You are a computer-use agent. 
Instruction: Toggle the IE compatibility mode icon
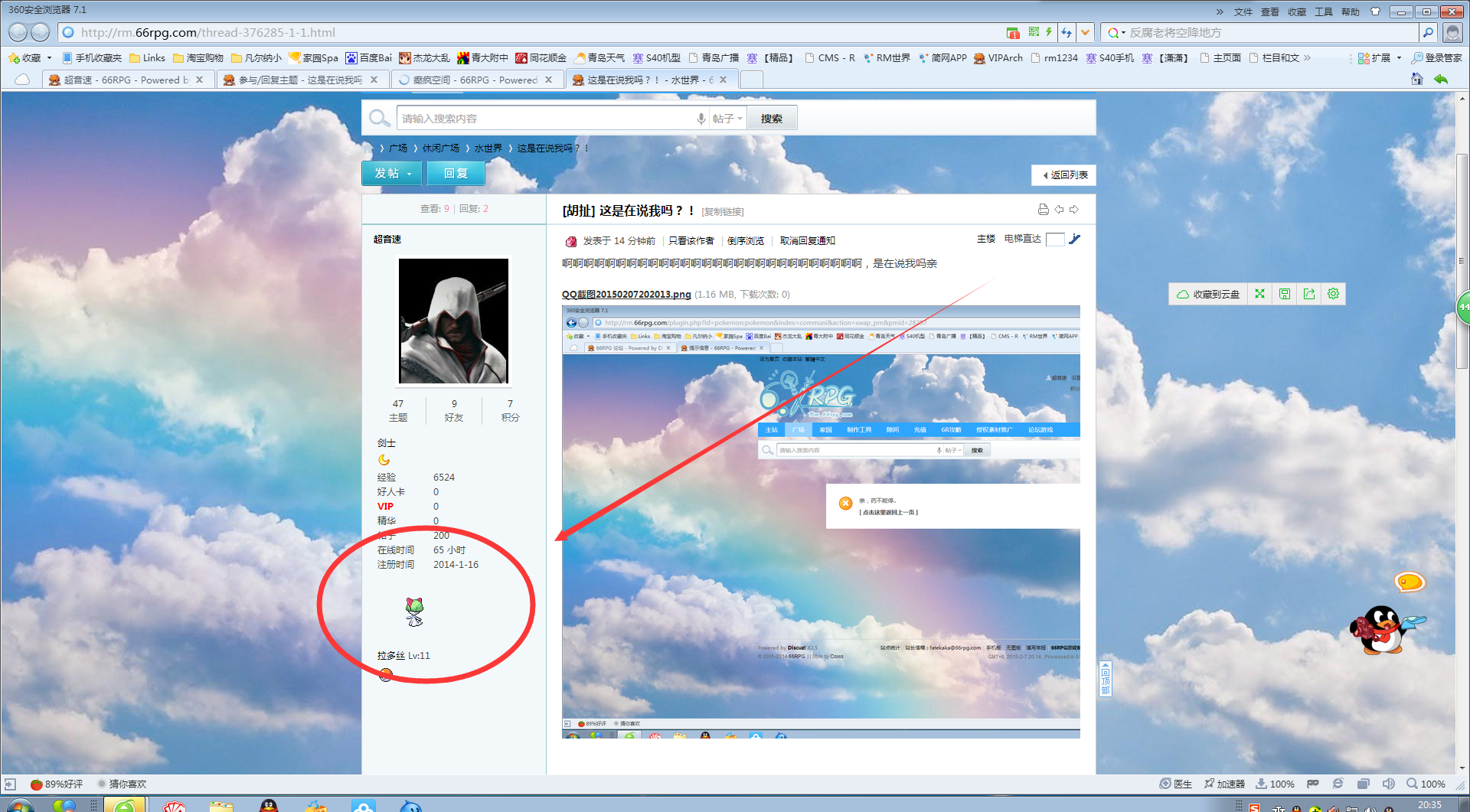pyautogui.click(x=1338, y=784)
